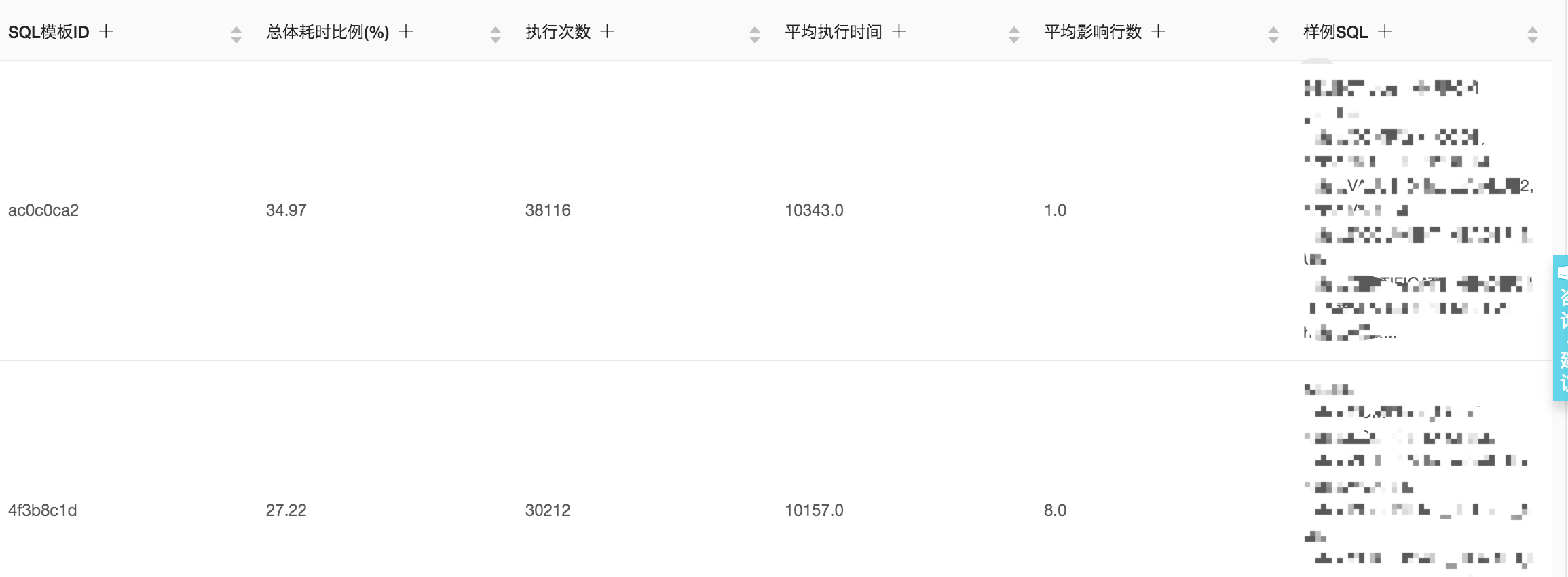Sort by 平均执行时间 using sort arrows
Screen dimensions: 1568x577
[1014, 35]
